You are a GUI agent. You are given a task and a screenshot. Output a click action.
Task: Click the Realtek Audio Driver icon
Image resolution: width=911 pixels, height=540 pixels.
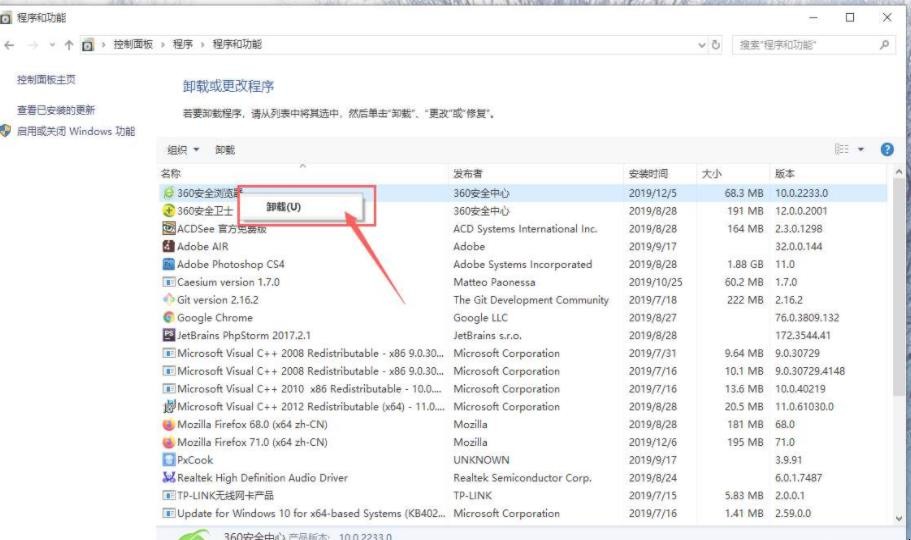click(168, 478)
